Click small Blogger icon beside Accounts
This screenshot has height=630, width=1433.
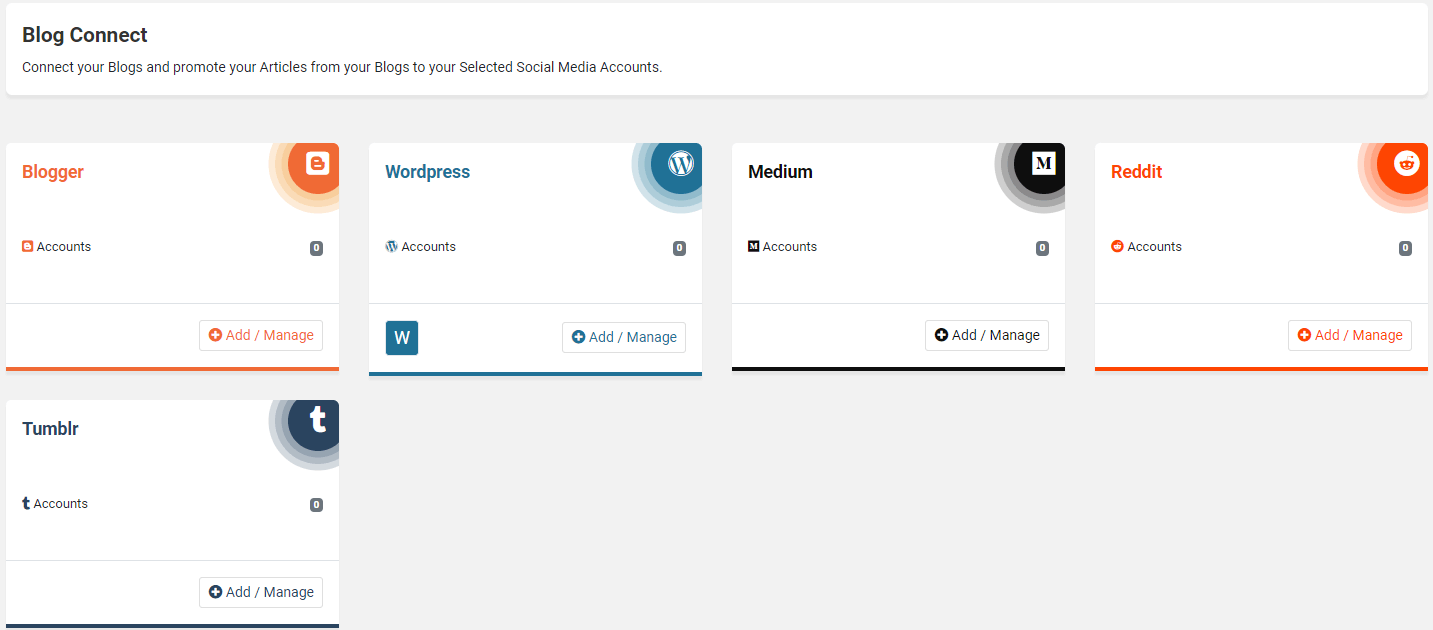coord(28,246)
